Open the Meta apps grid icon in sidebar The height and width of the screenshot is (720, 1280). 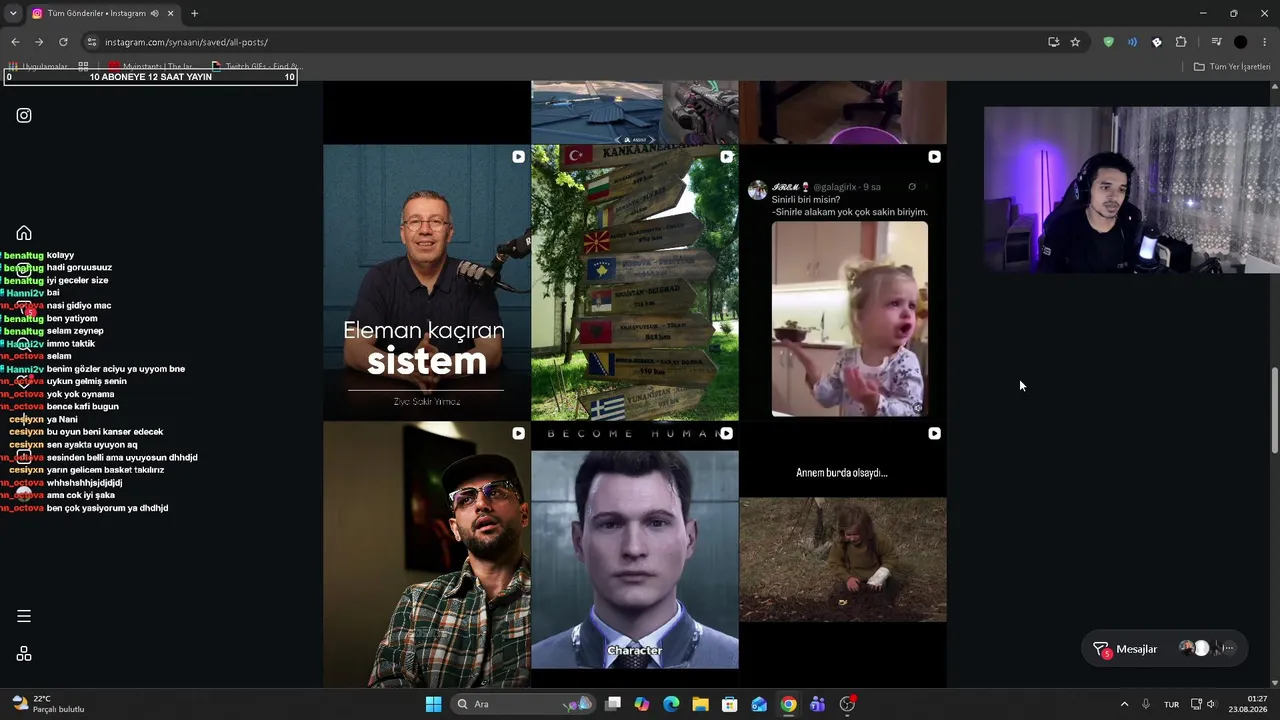[x=24, y=654]
